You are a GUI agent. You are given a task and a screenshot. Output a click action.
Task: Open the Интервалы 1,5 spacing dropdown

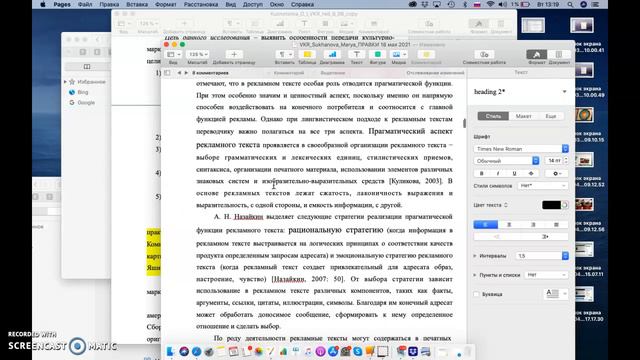pos(542,256)
